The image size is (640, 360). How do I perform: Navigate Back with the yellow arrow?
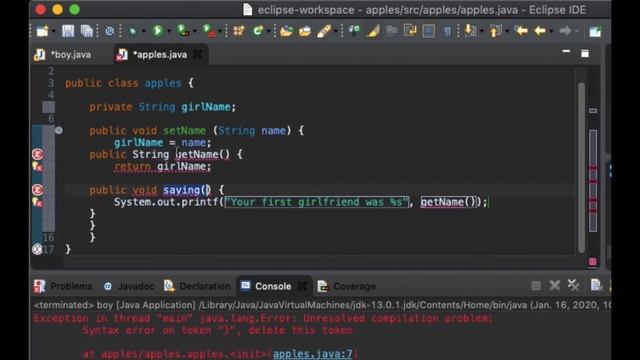[x=540, y=31]
